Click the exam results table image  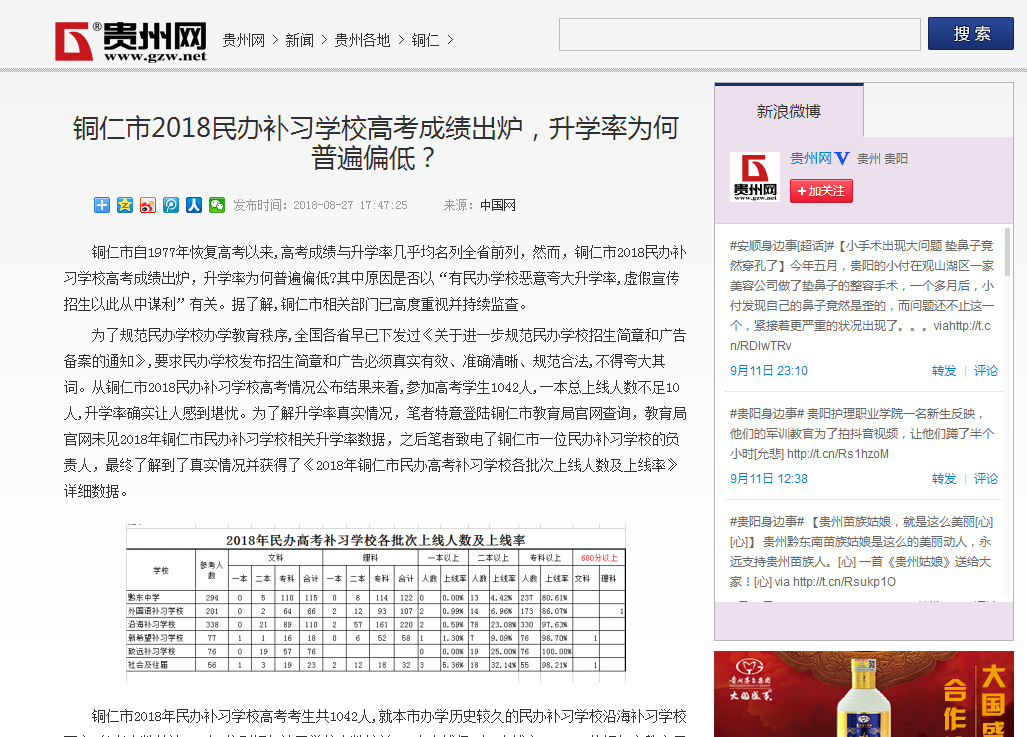[x=375, y=602]
